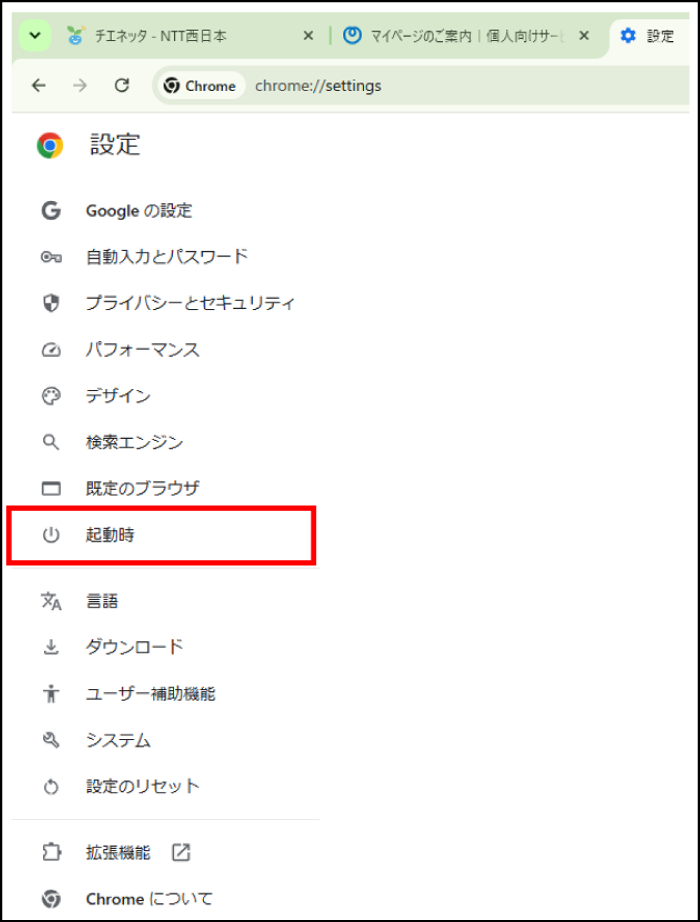This screenshot has height=922, width=700.
Task: Close the マイページのご案内 tab
Action: (584, 36)
